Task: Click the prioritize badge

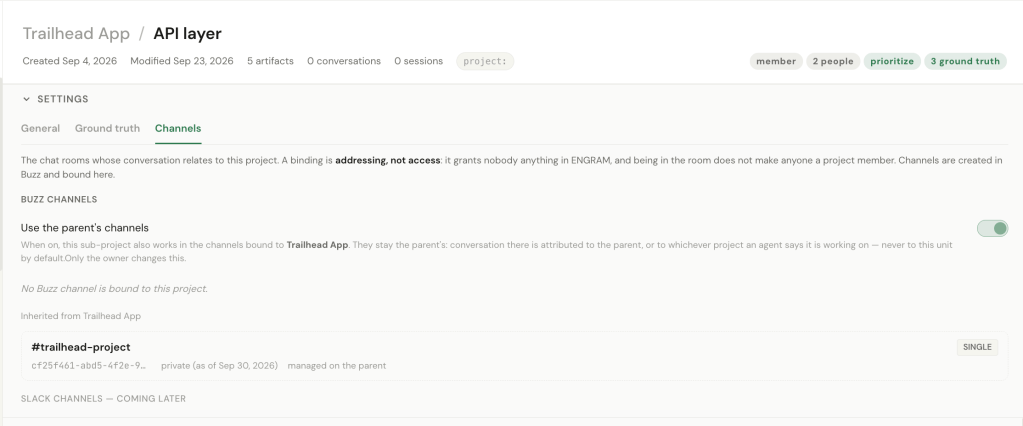Action: [892, 61]
